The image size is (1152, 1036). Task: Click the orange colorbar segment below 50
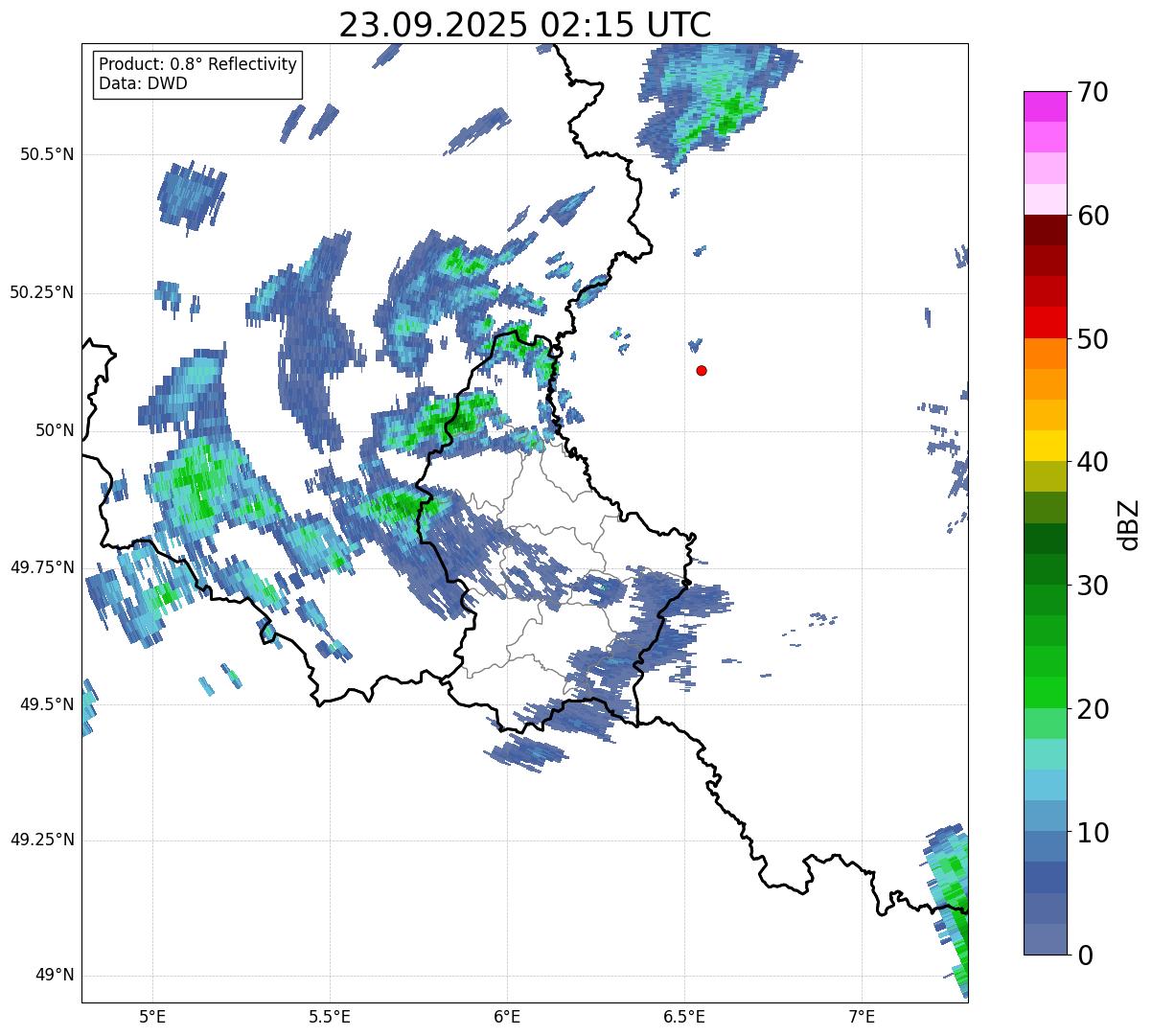[1045, 354]
